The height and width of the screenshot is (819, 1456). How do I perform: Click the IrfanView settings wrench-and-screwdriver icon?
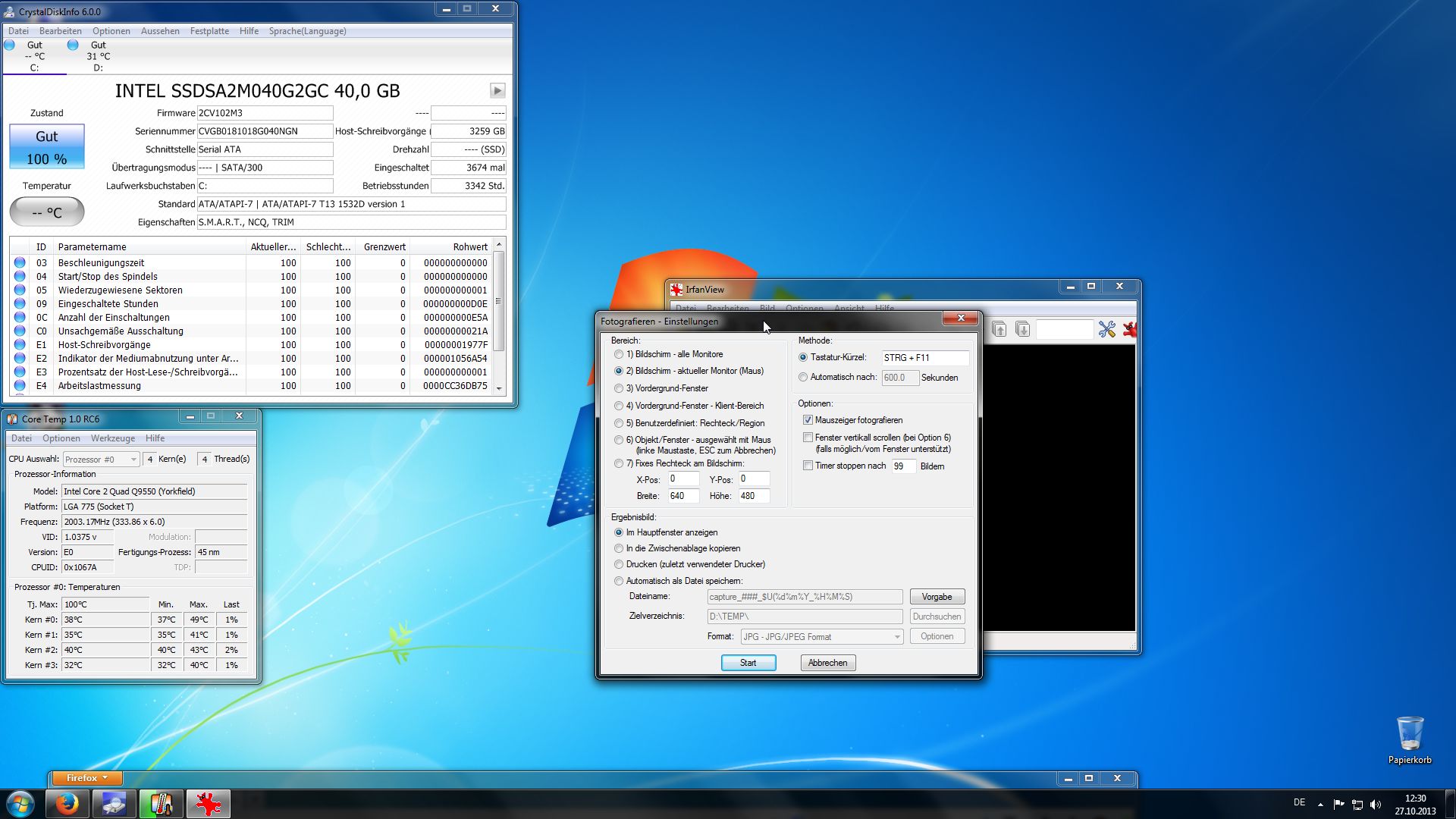pyautogui.click(x=1106, y=329)
